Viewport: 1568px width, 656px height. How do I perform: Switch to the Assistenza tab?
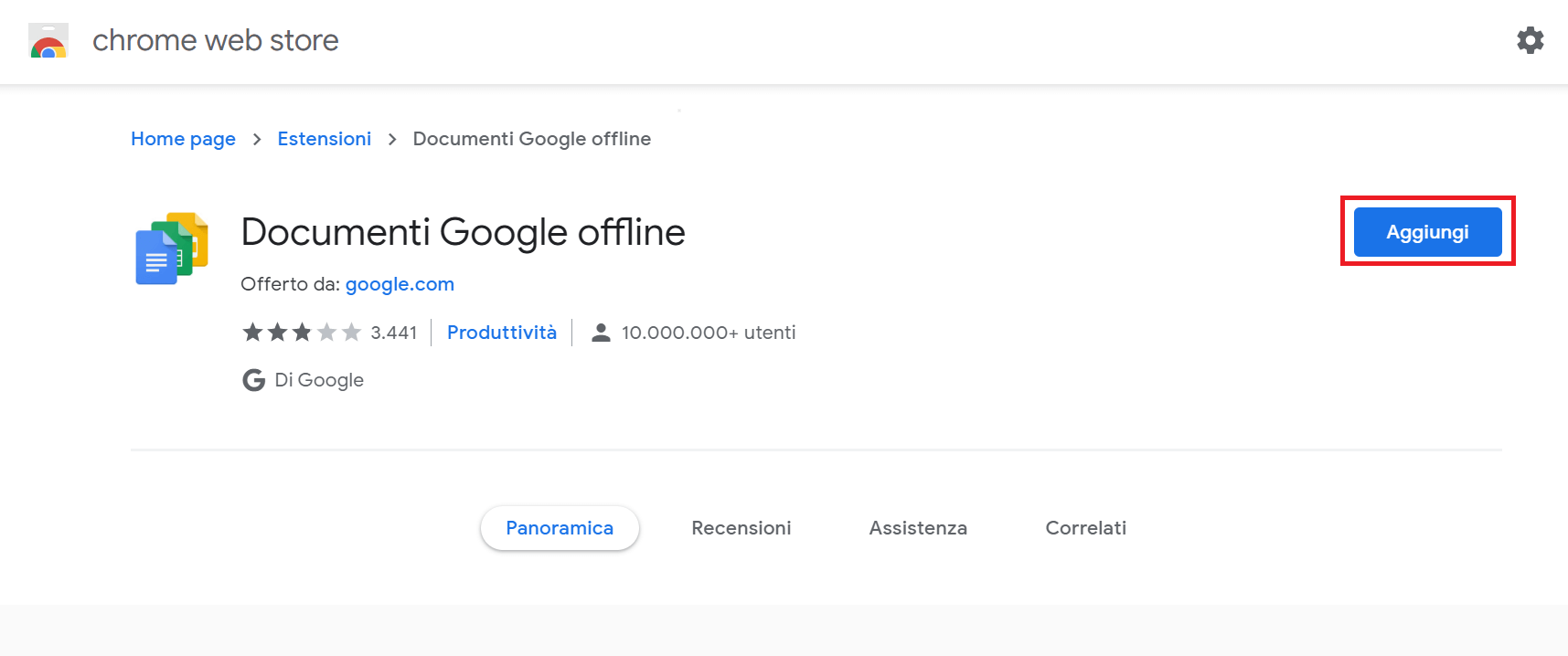918,528
